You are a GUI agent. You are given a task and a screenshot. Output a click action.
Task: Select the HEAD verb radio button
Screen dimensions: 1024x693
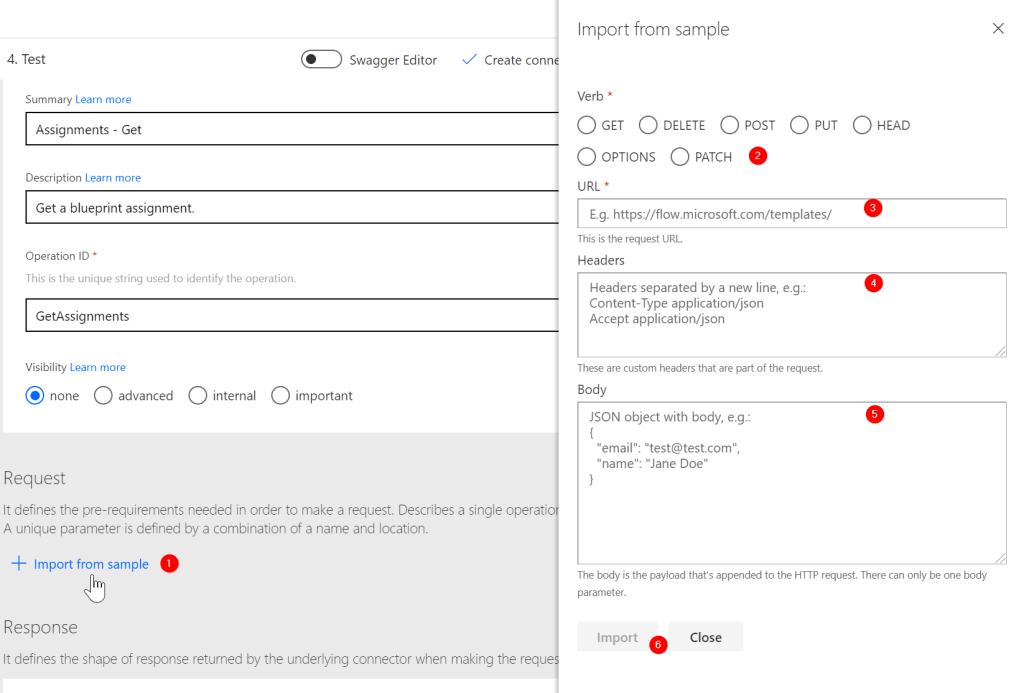pos(862,126)
